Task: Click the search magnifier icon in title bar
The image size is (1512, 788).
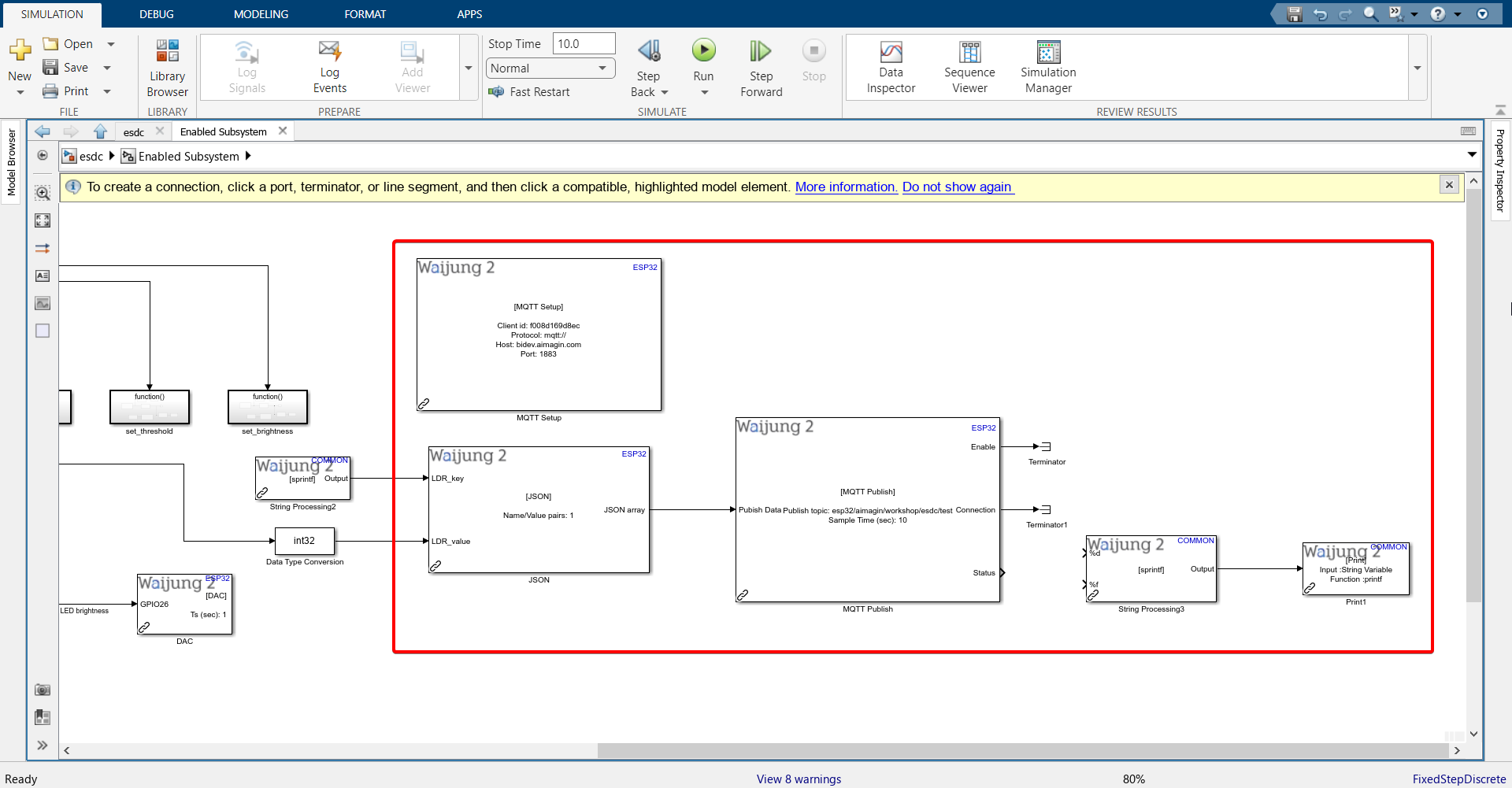Action: (1371, 14)
